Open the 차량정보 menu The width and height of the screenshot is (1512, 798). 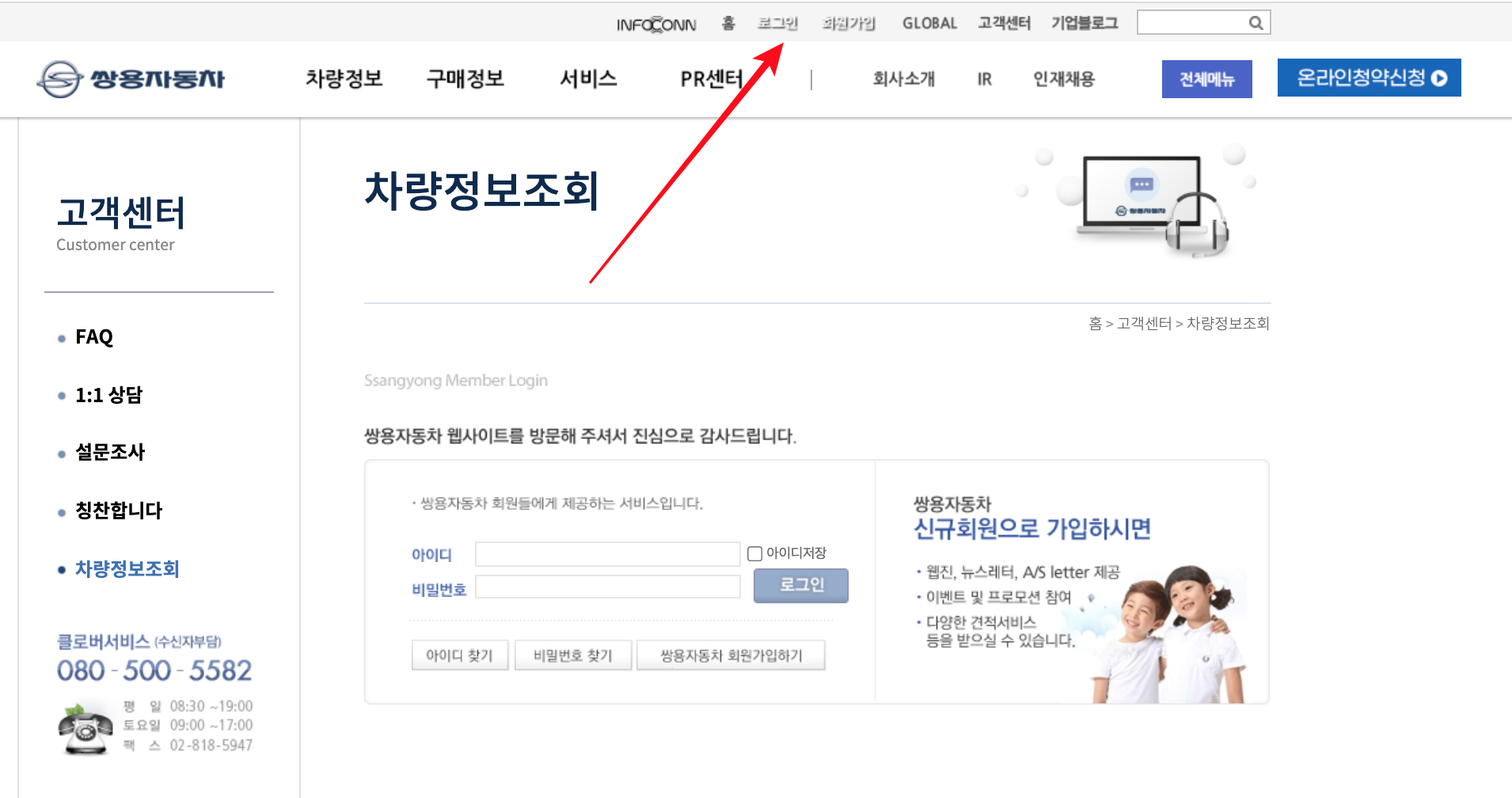tap(344, 78)
